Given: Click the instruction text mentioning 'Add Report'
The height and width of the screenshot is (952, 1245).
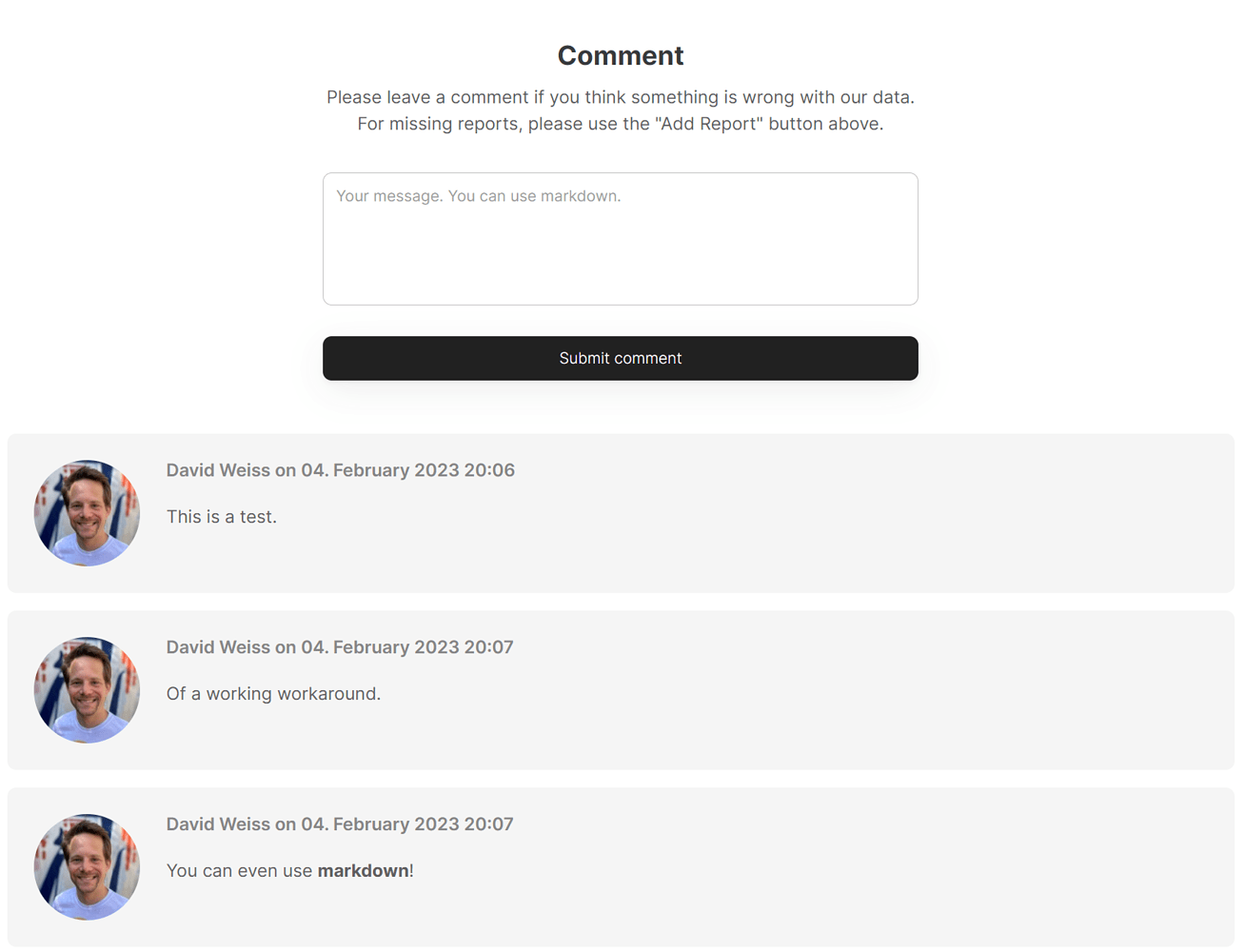Looking at the screenshot, I should (620, 123).
